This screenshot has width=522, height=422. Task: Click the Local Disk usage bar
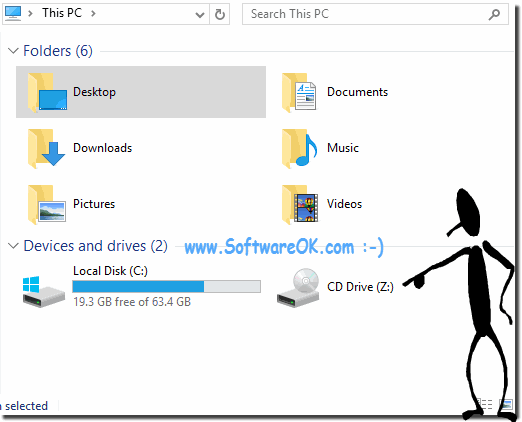pos(166,286)
